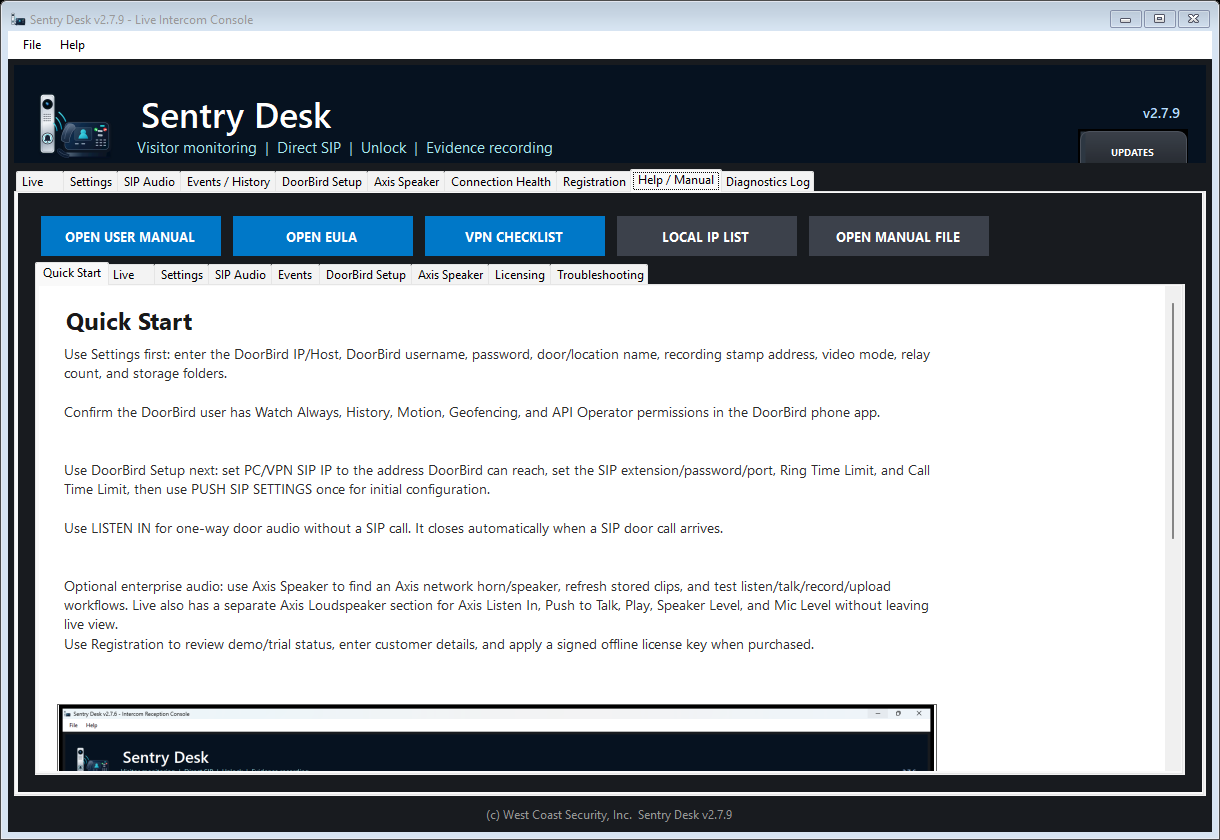Click the paragraph starting 'Use LISTEN IN'
The height and width of the screenshot is (840, 1220).
point(393,528)
